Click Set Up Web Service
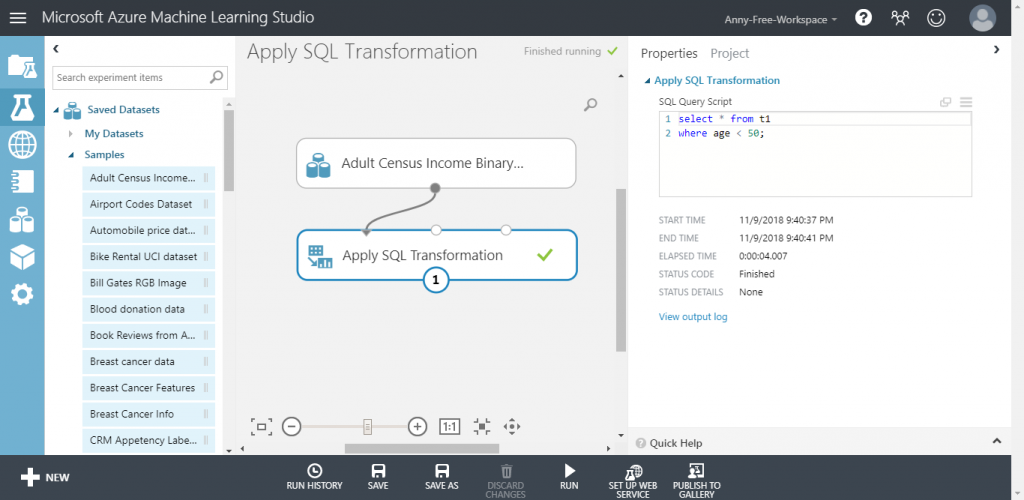This screenshot has height=500, width=1024. 633,481
